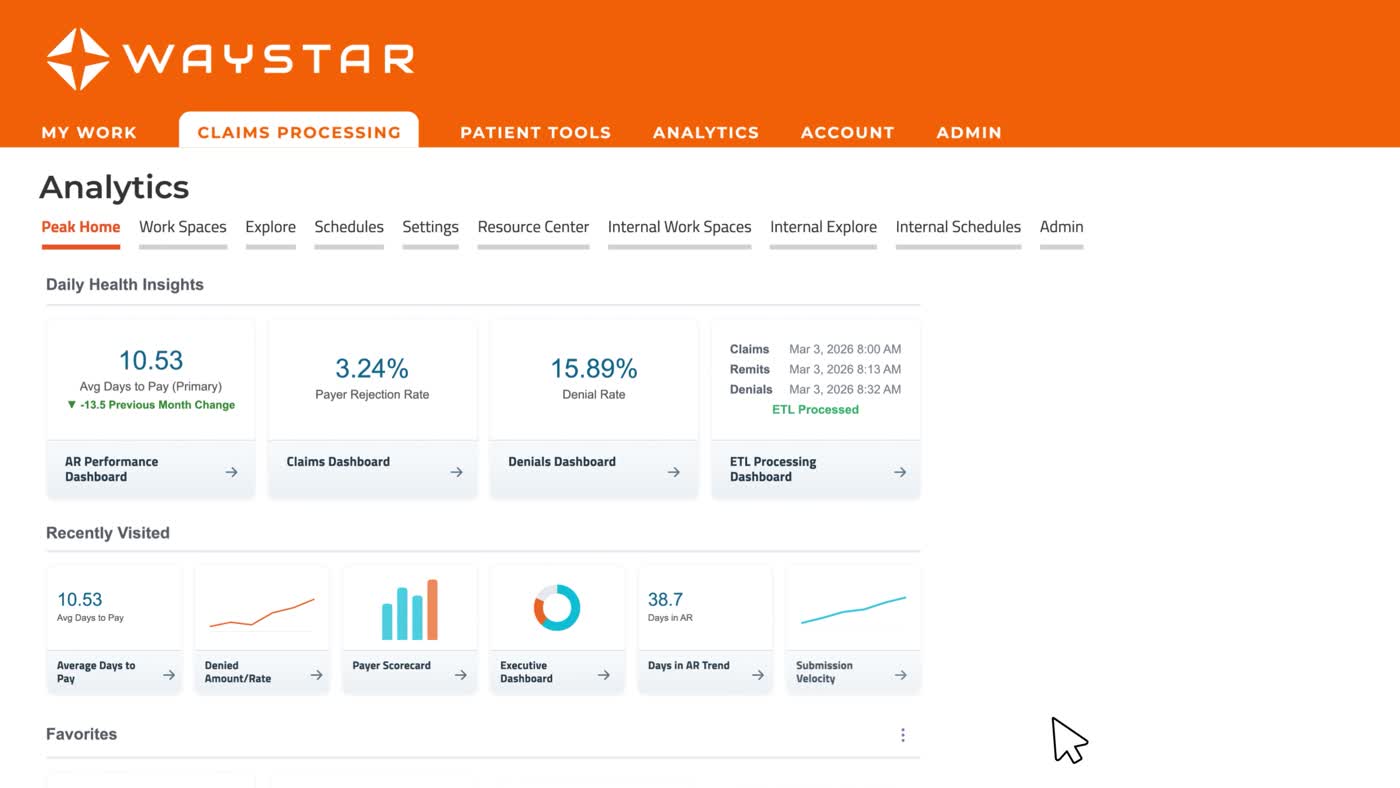Open arrow on ETL Processing Dashboard card

coord(900,472)
